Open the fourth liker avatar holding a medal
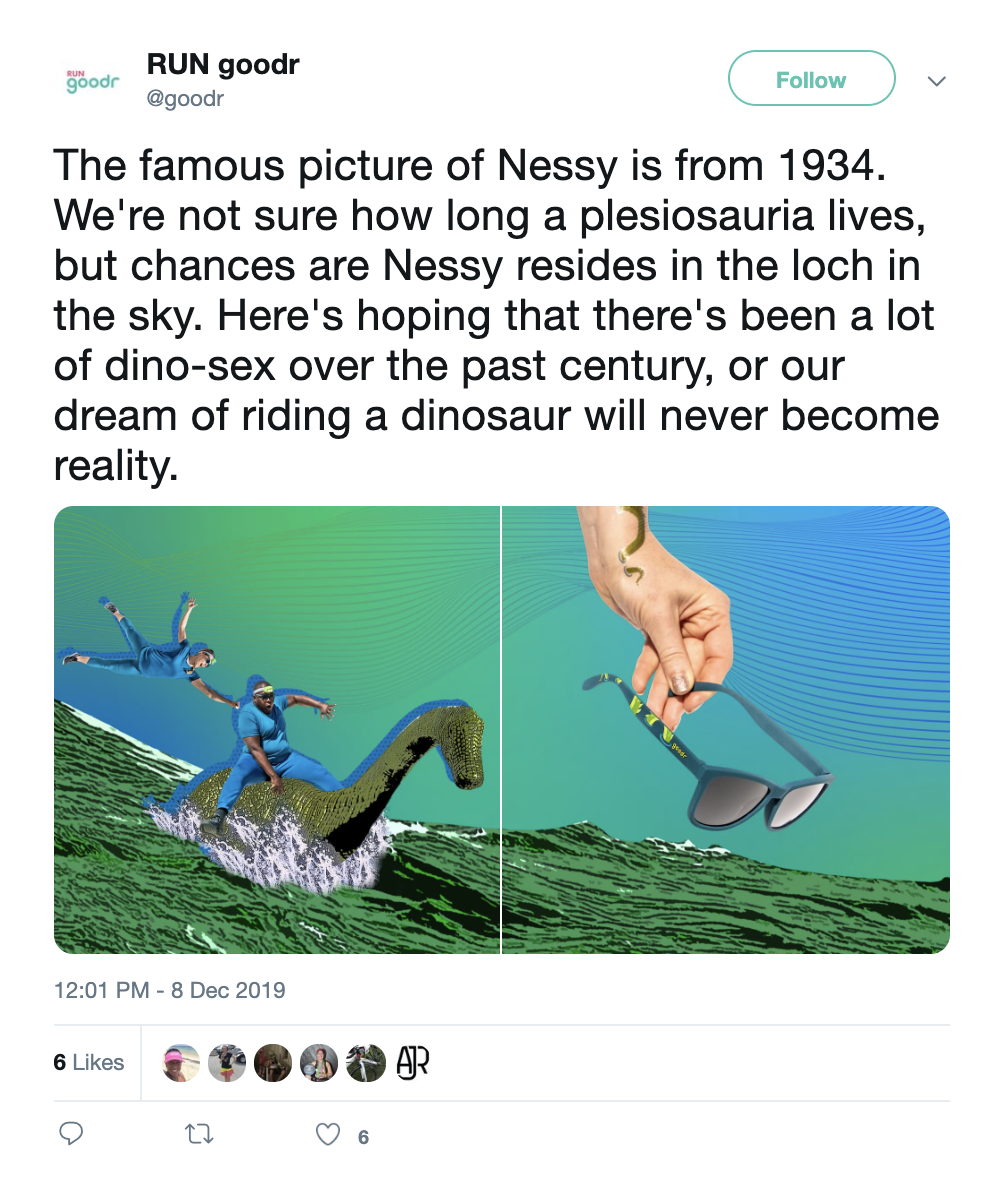The image size is (1004, 1188). [320, 1063]
